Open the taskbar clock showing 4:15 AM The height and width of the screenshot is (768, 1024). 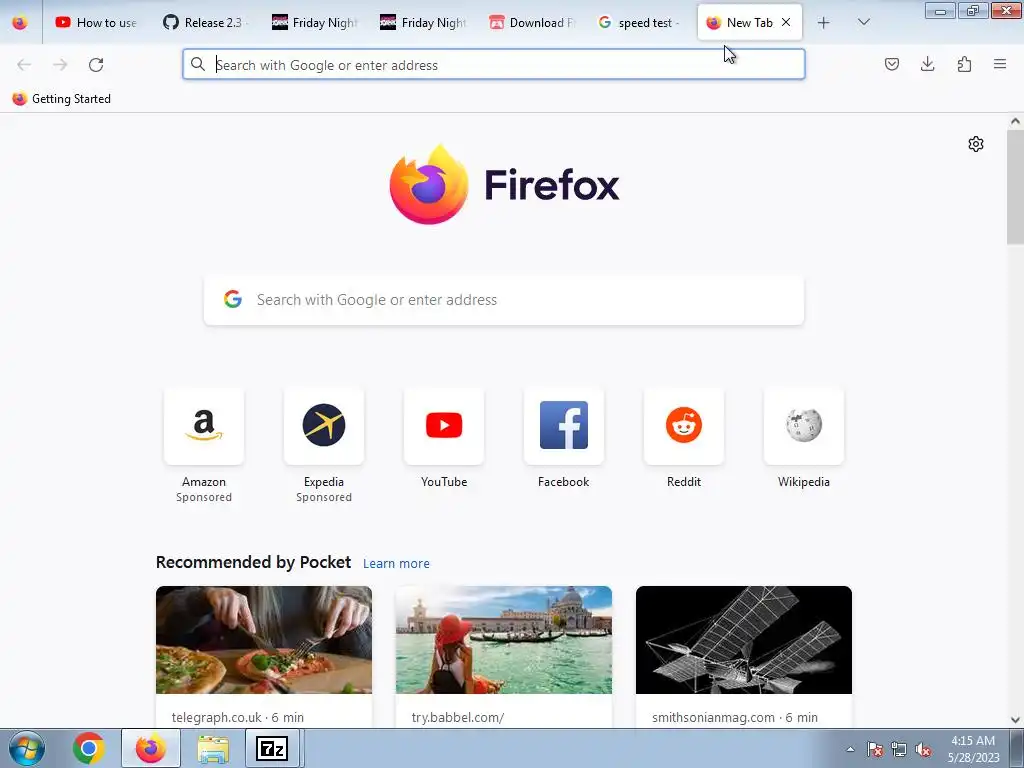point(973,749)
